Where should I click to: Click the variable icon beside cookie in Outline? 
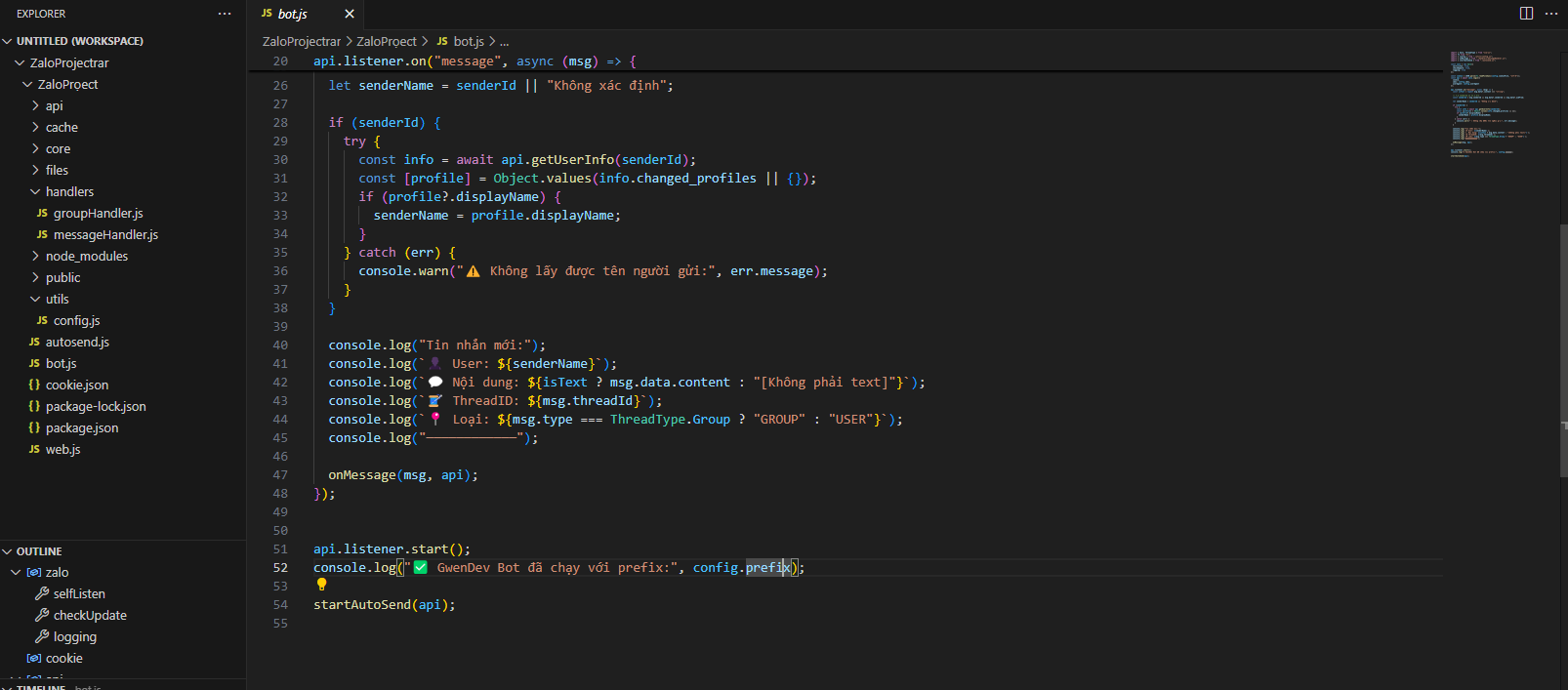tap(34, 658)
